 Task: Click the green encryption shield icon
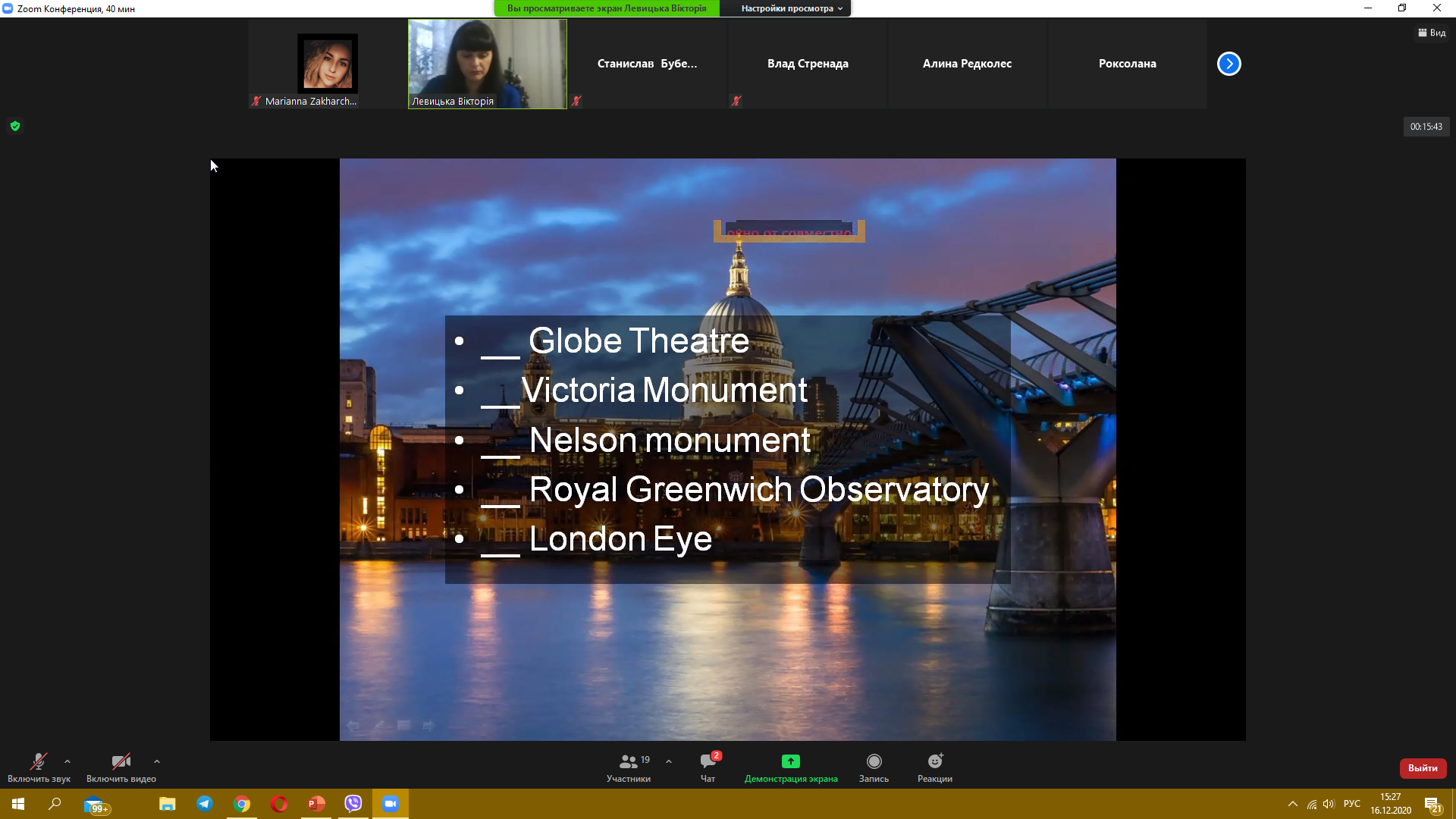[x=15, y=126]
